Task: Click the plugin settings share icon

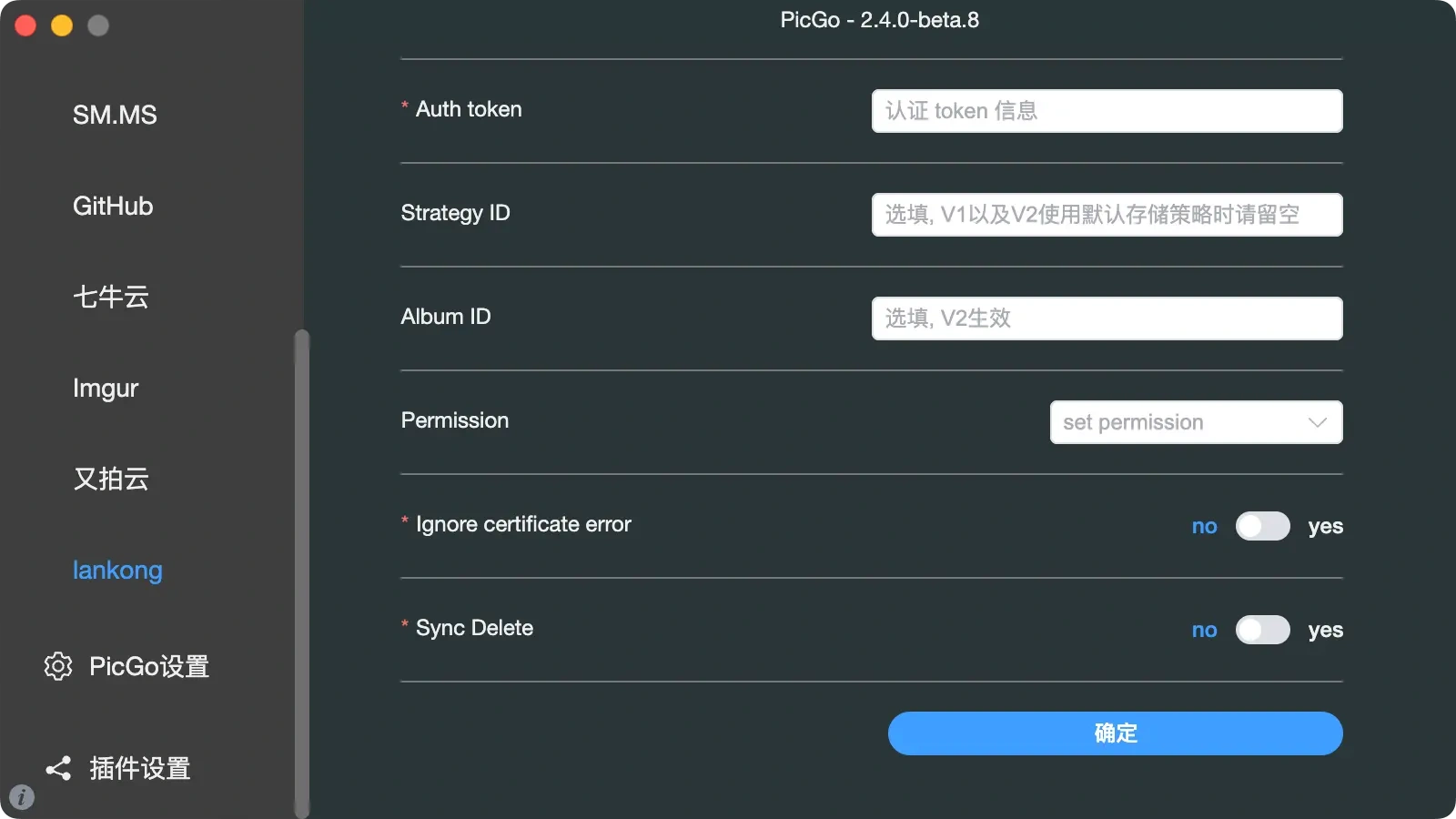Action: (58, 769)
